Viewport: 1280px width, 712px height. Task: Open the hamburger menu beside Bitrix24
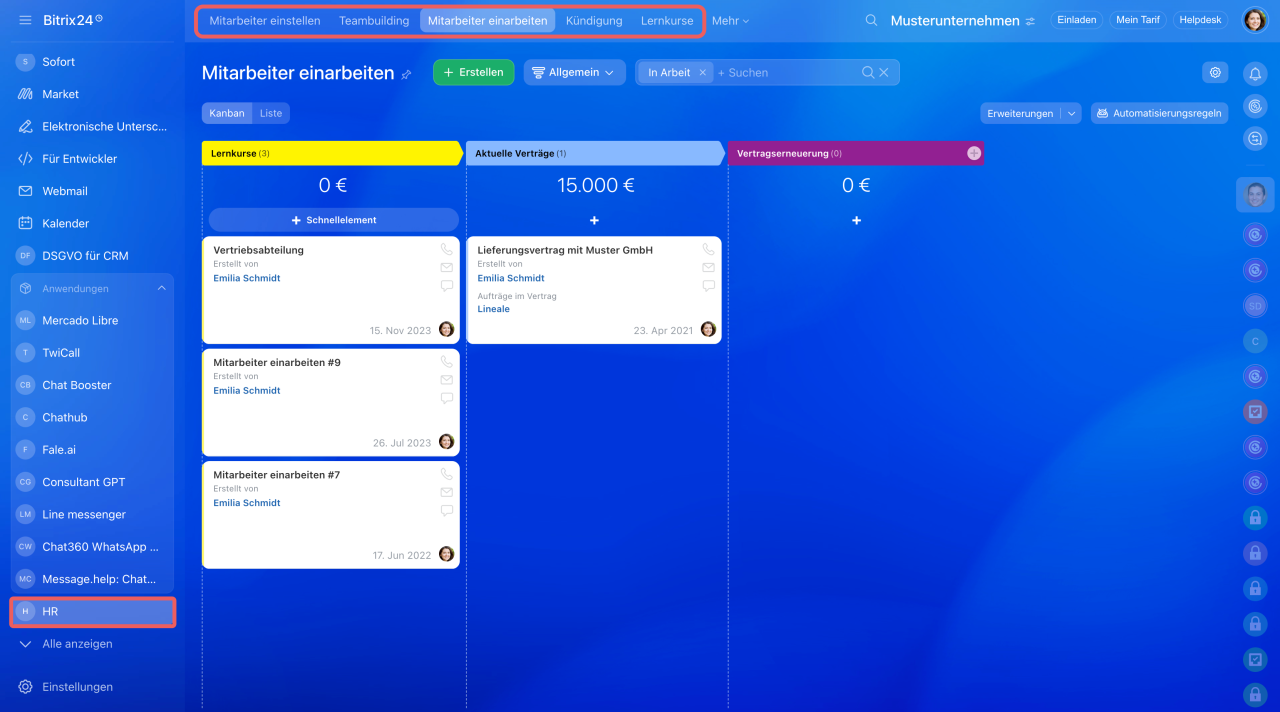(x=25, y=20)
